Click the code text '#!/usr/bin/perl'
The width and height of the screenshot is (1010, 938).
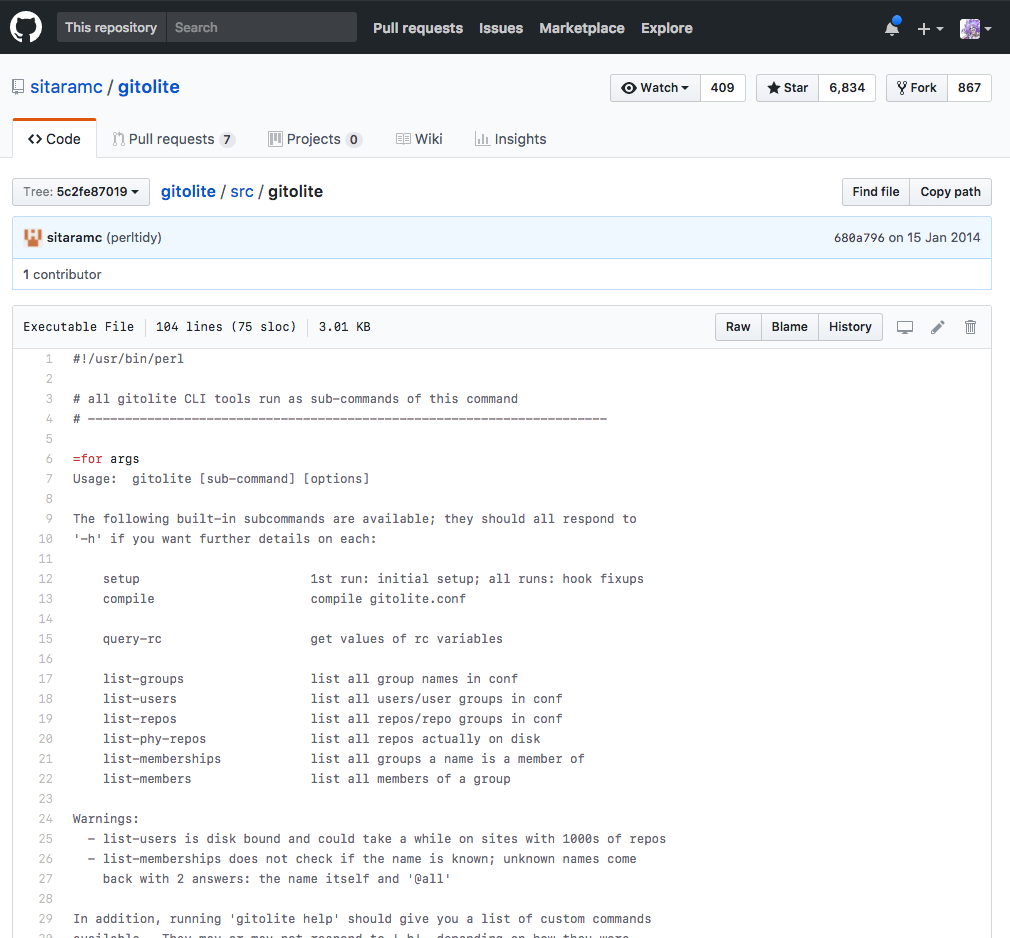tap(128, 359)
